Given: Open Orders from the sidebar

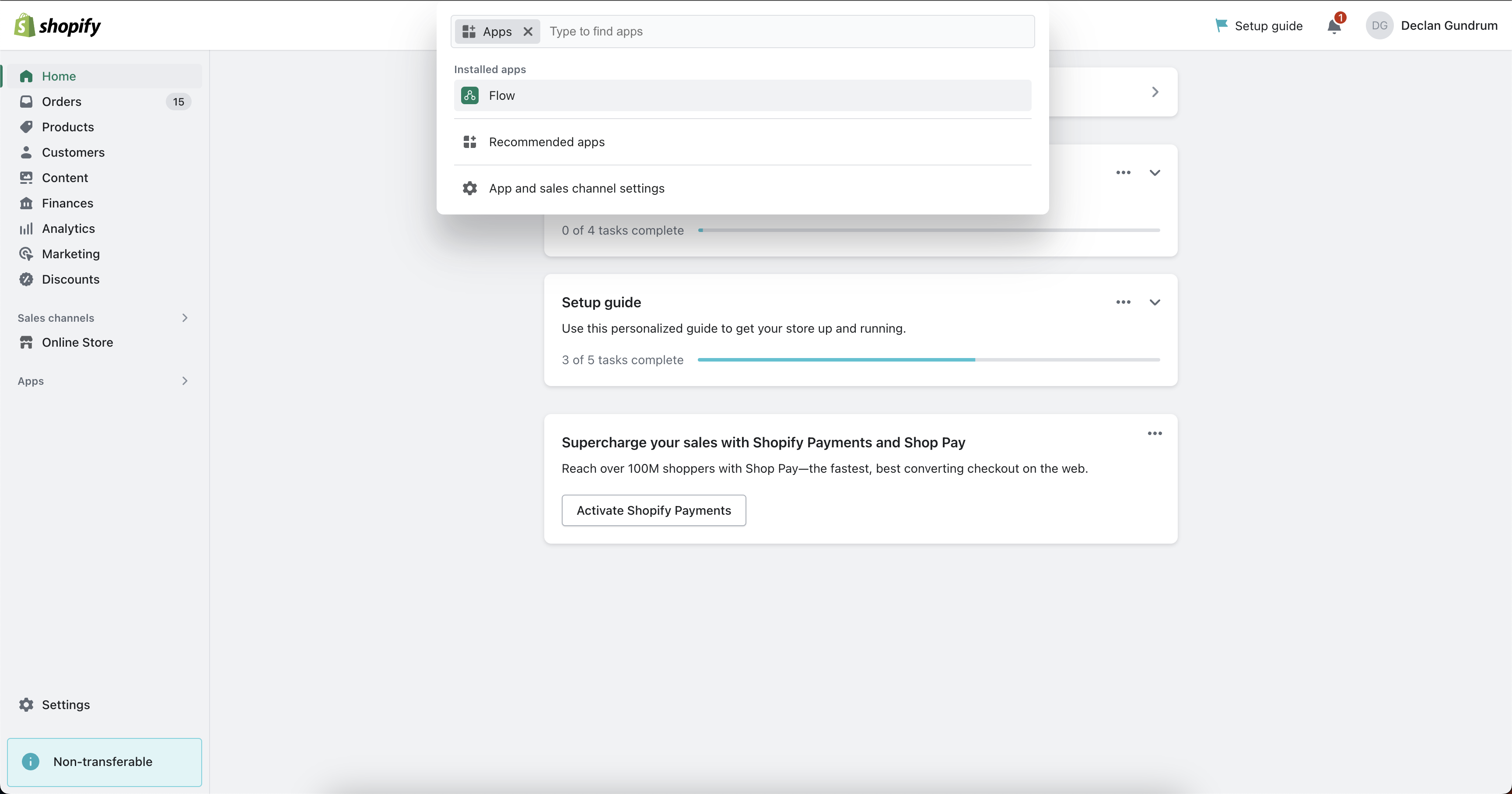Looking at the screenshot, I should pos(62,101).
